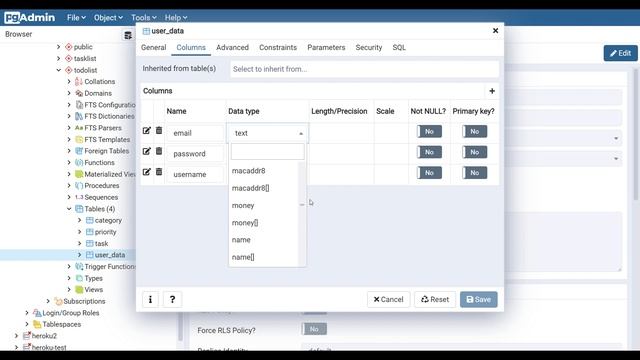Delete the username column row

point(159,172)
